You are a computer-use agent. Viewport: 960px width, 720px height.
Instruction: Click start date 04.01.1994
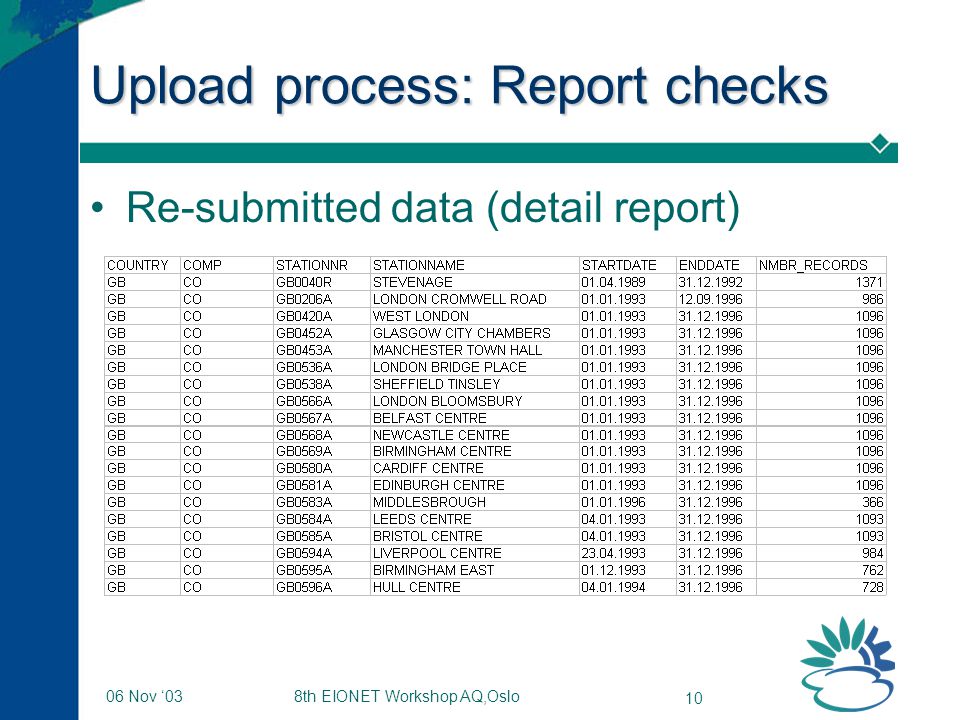click(613, 587)
